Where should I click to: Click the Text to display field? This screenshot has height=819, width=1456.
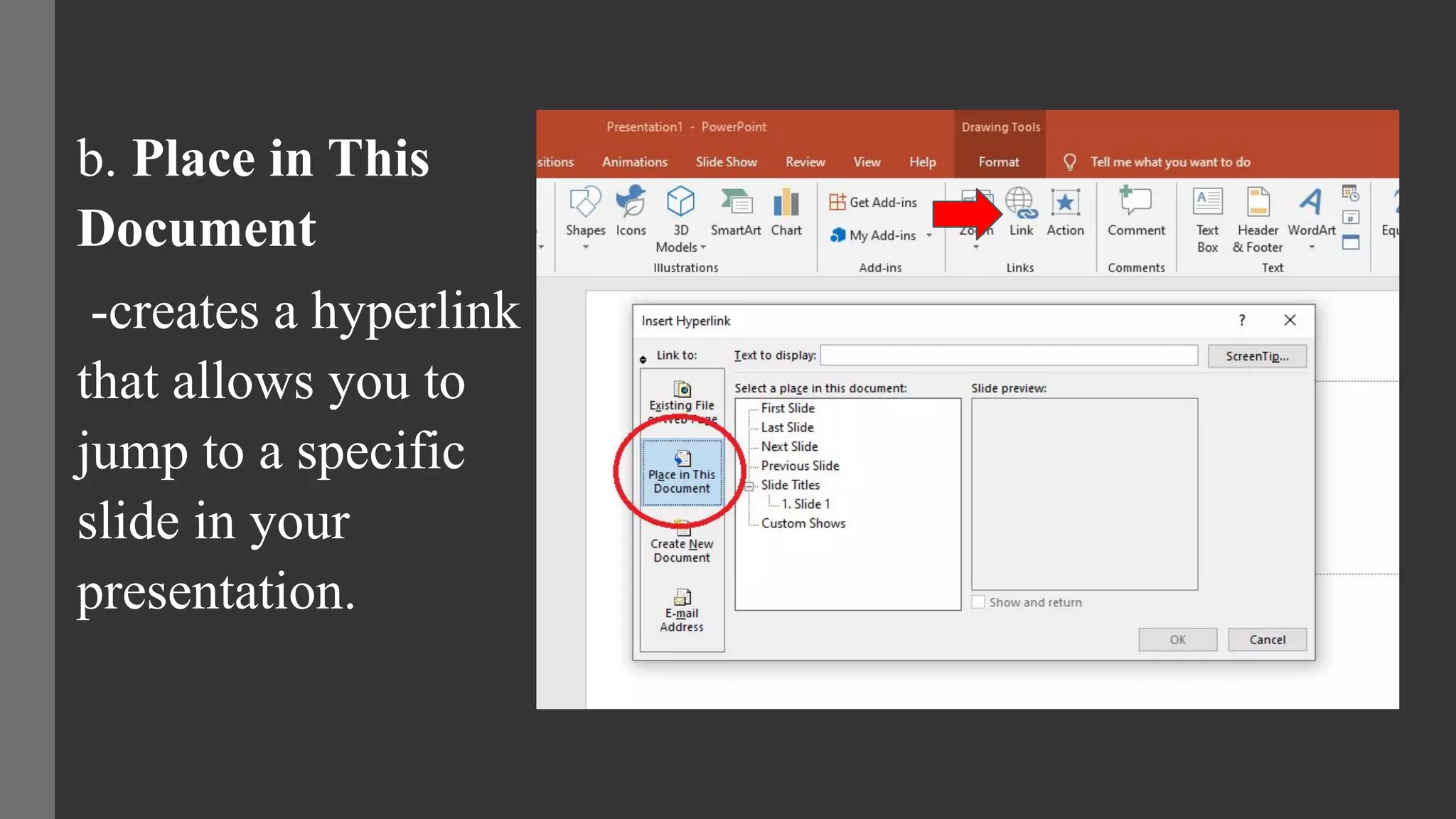coord(1008,355)
